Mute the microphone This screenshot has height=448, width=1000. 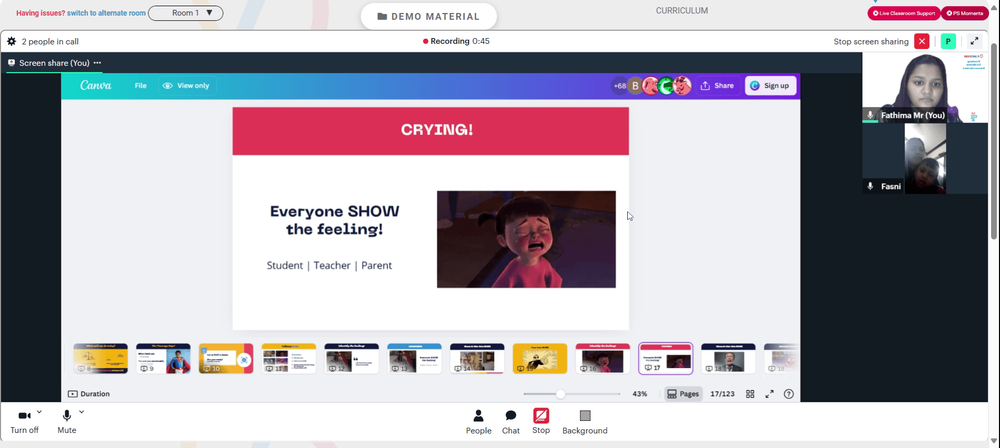66,422
